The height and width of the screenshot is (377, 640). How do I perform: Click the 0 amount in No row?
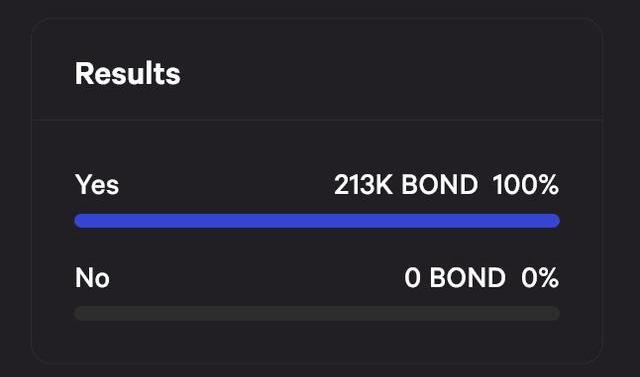click(x=412, y=278)
